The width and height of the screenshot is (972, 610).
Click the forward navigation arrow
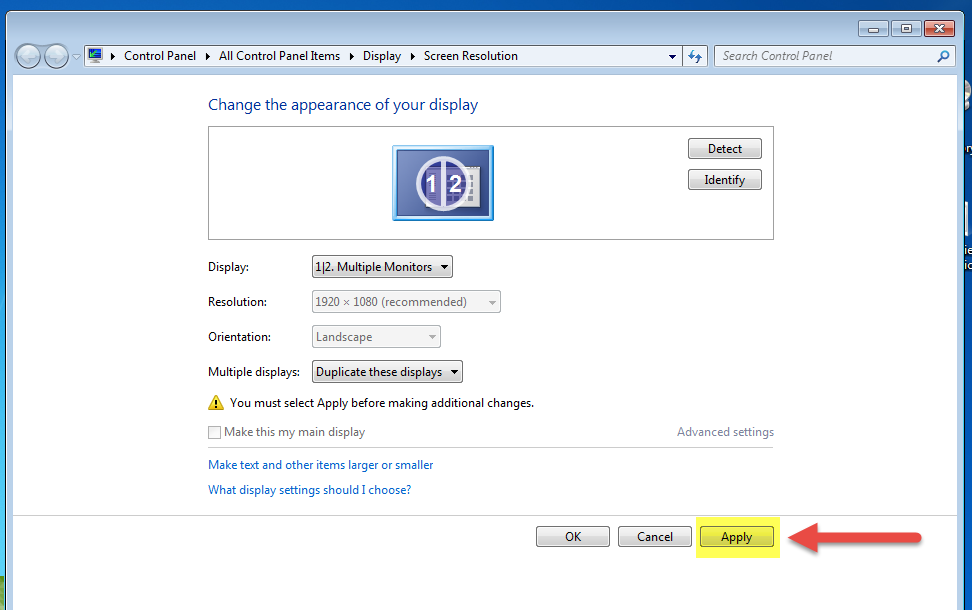tap(56, 56)
